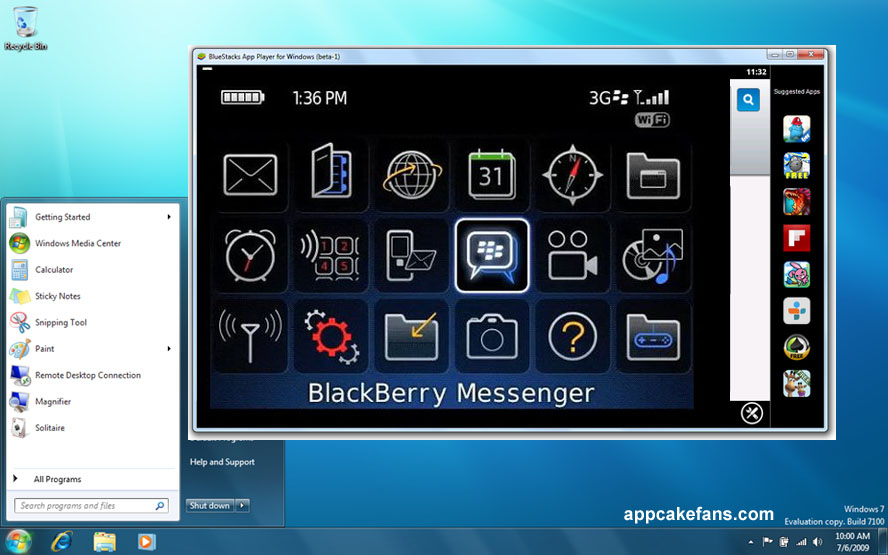Viewport: 888px width, 555px height.
Task: Open the Recycle Bin on desktop
Action: (x=25, y=28)
